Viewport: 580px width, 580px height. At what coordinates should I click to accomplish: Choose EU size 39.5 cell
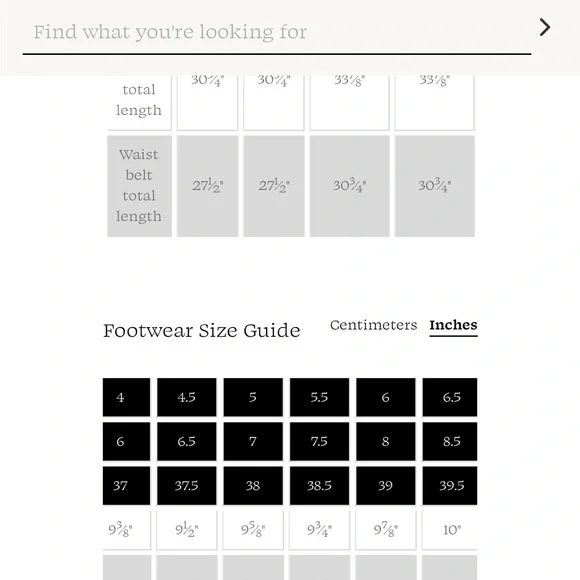click(450, 486)
